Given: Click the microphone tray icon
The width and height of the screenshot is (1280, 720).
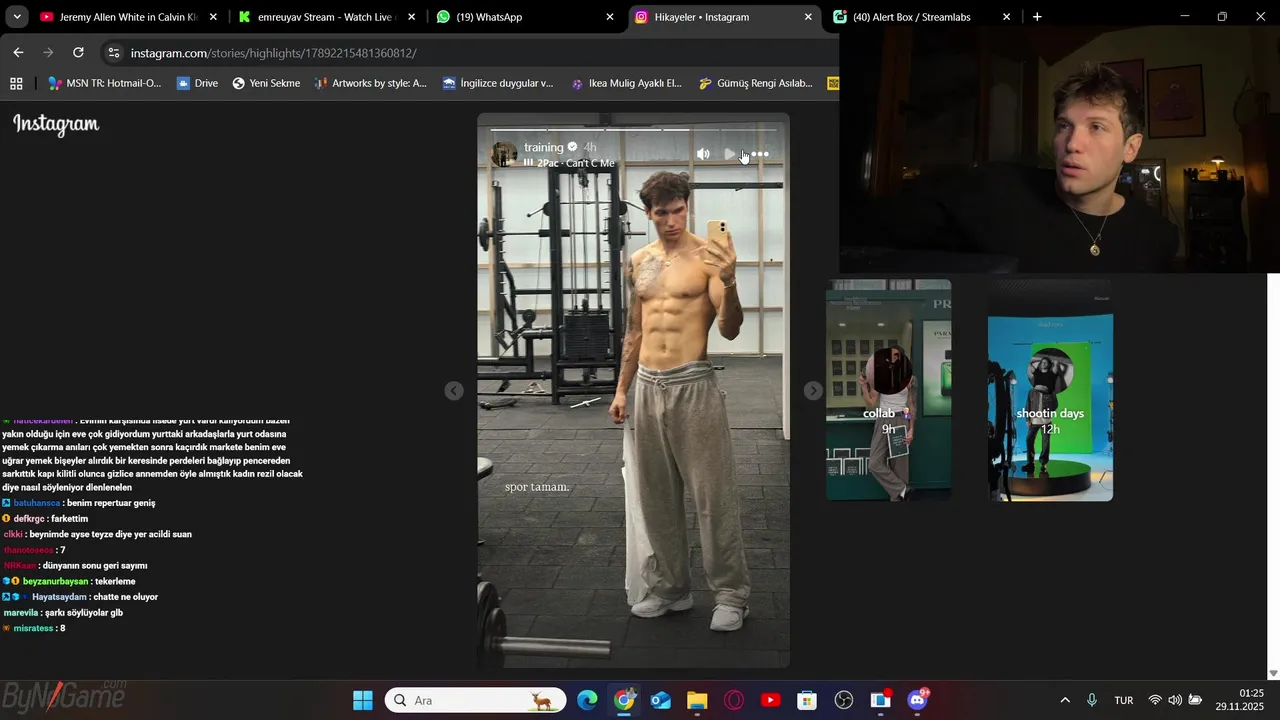Looking at the screenshot, I should coord(1092,700).
